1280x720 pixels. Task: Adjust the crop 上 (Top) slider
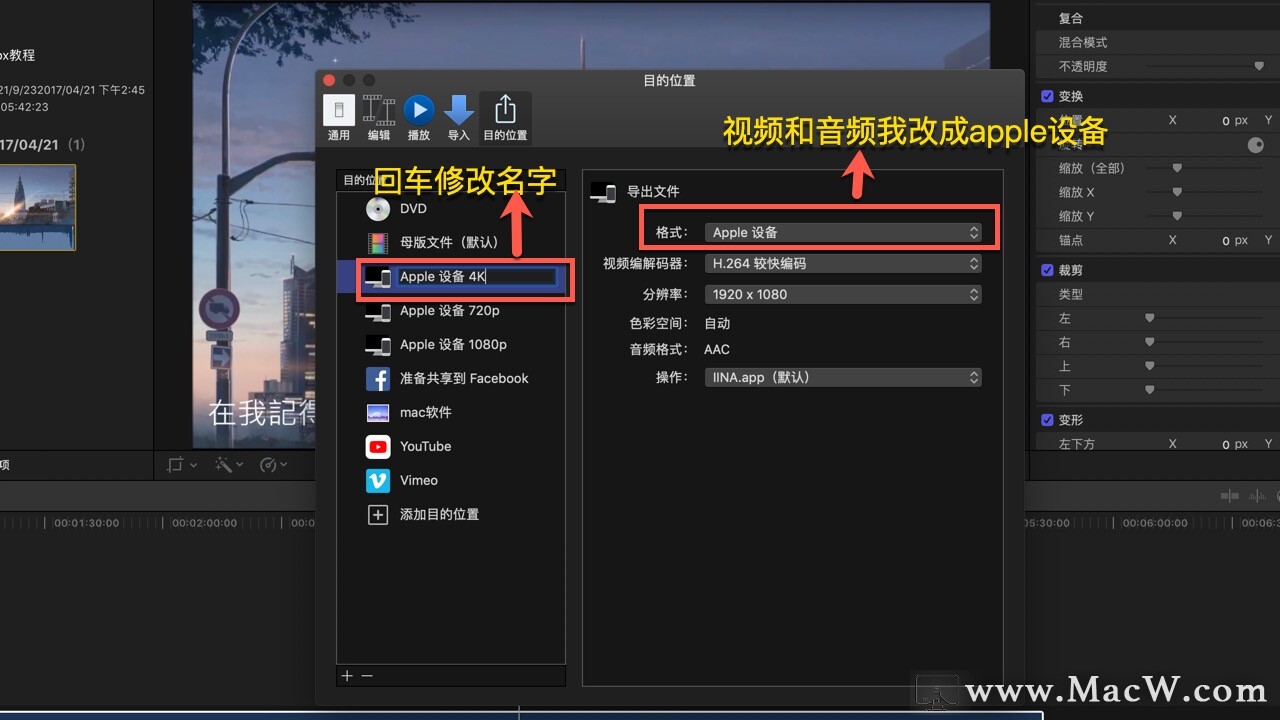pos(1150,366)
